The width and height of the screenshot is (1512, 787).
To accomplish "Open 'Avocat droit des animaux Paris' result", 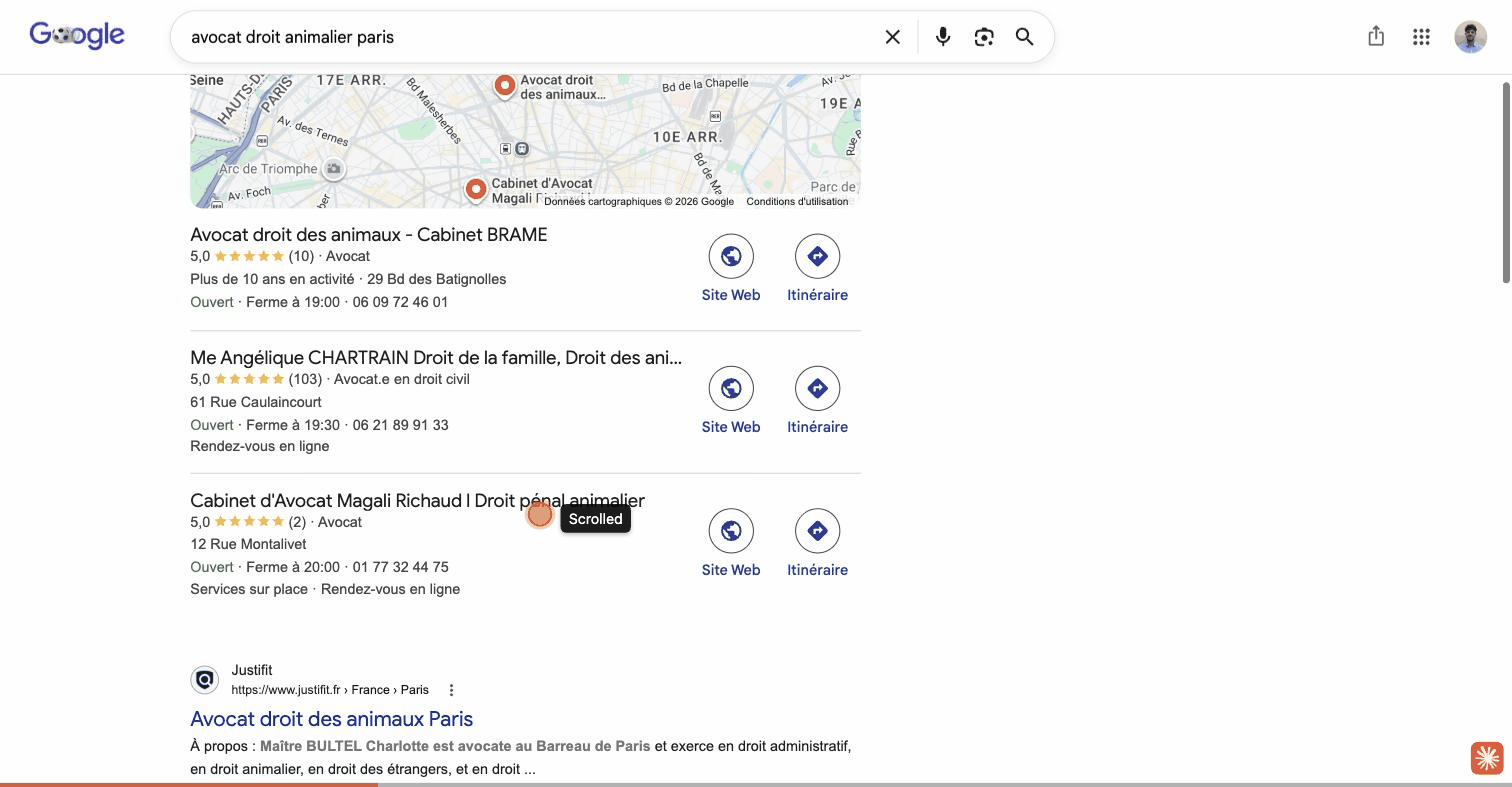I will point(331,719).
